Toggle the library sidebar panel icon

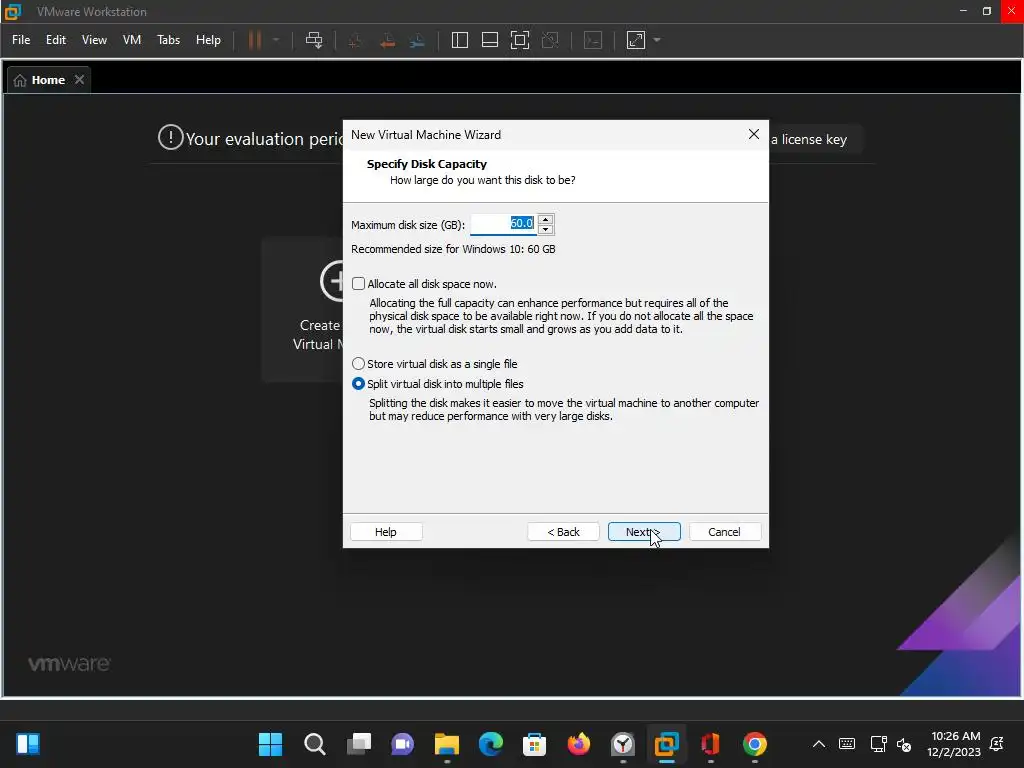click(460, 40)
